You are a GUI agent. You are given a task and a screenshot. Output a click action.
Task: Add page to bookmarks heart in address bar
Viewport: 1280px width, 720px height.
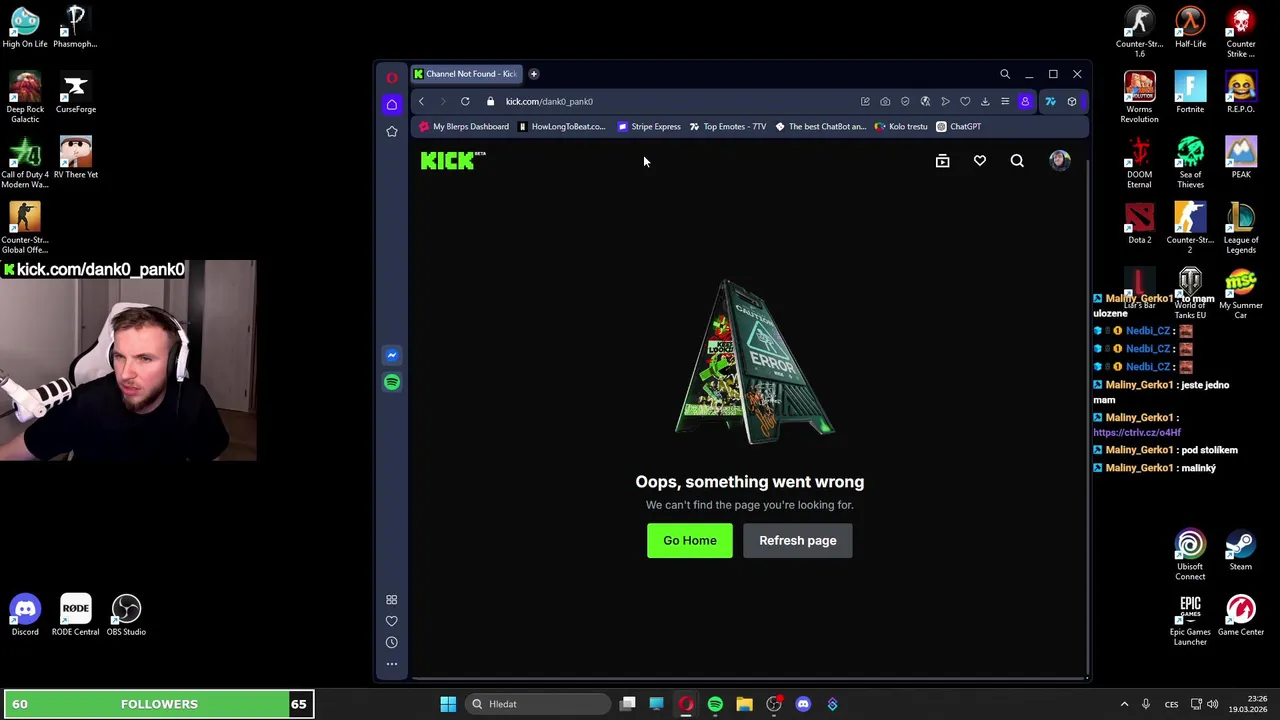tap(965, 101)
